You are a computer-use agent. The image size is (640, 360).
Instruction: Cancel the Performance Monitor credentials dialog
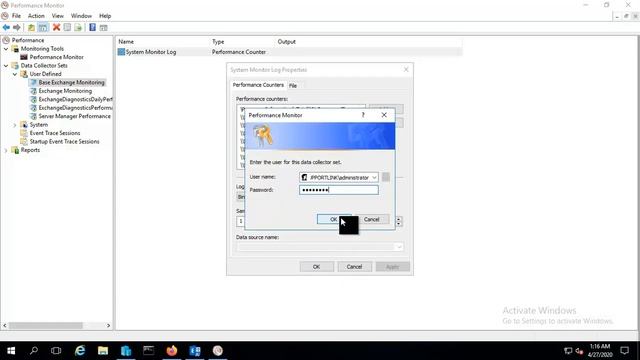(x=371, y=219)
